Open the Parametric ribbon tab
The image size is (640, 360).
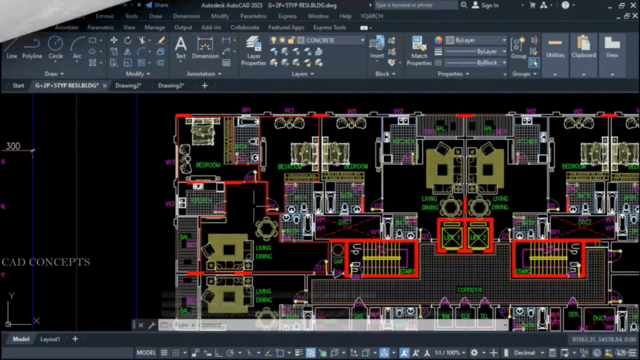(x=100, y=27)
